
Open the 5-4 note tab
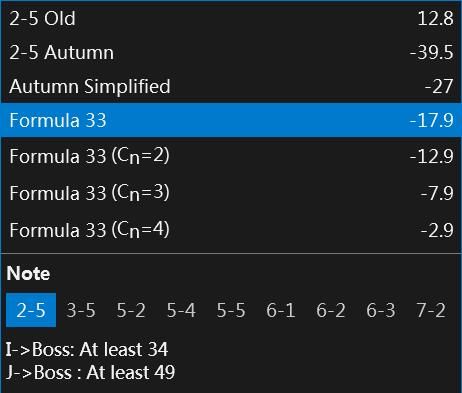point(181,310)
